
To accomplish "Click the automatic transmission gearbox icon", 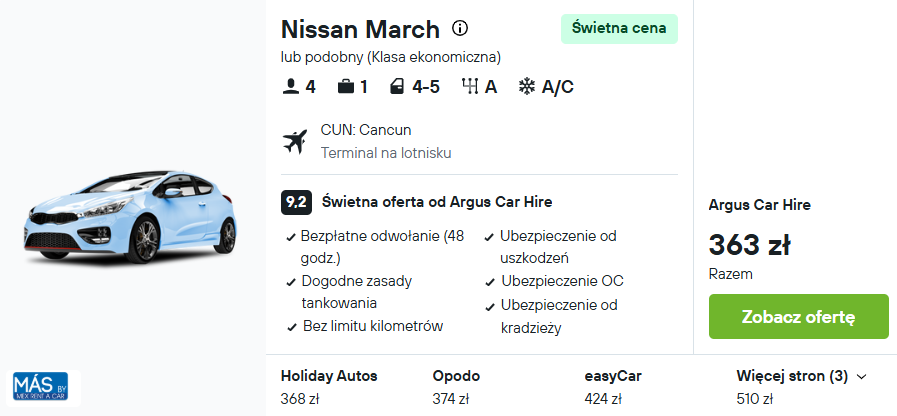I will click(x=470, y=86).
